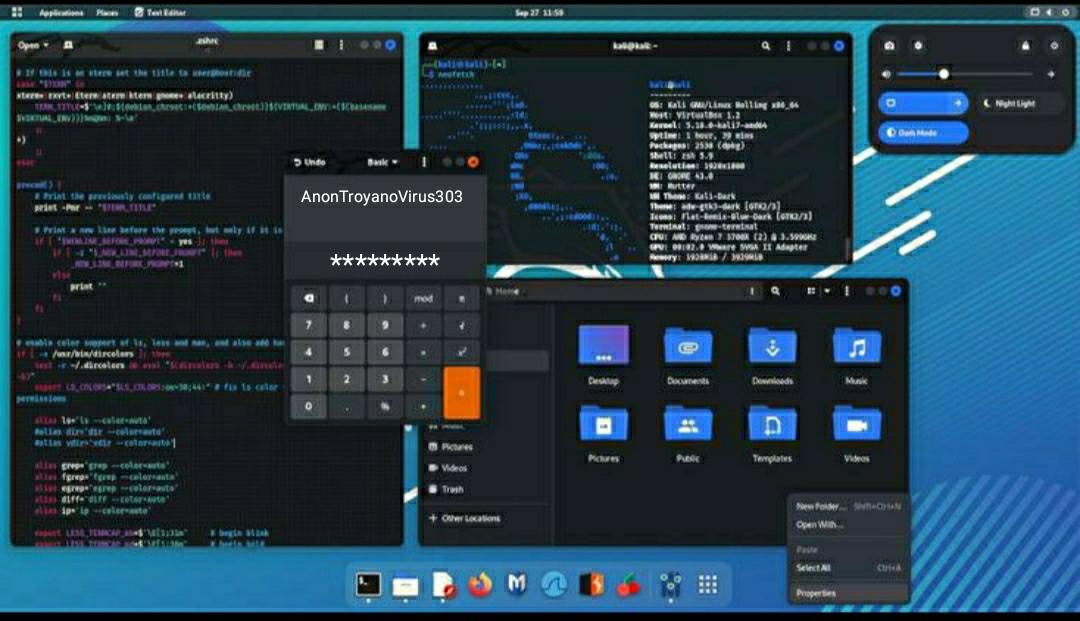The width and height of the screenshot is (1080, 621).
Task: Open the Basic mode dropdown in Calculator
Action: coord(382,162)
